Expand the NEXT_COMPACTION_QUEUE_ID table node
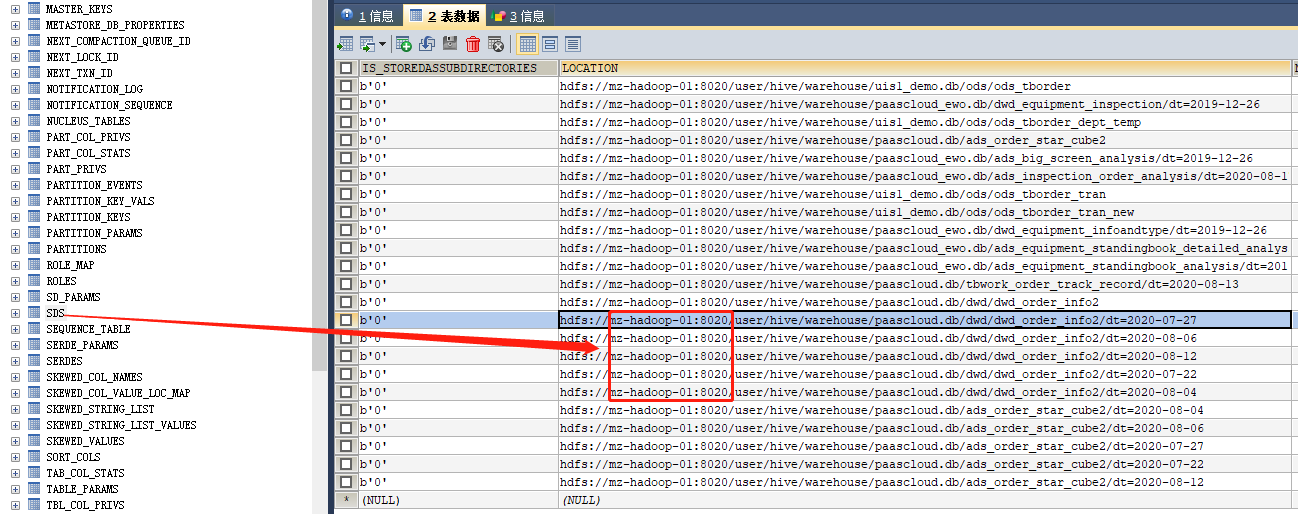The width and height of the screenshot is (1298, 514). click(15, 41)
